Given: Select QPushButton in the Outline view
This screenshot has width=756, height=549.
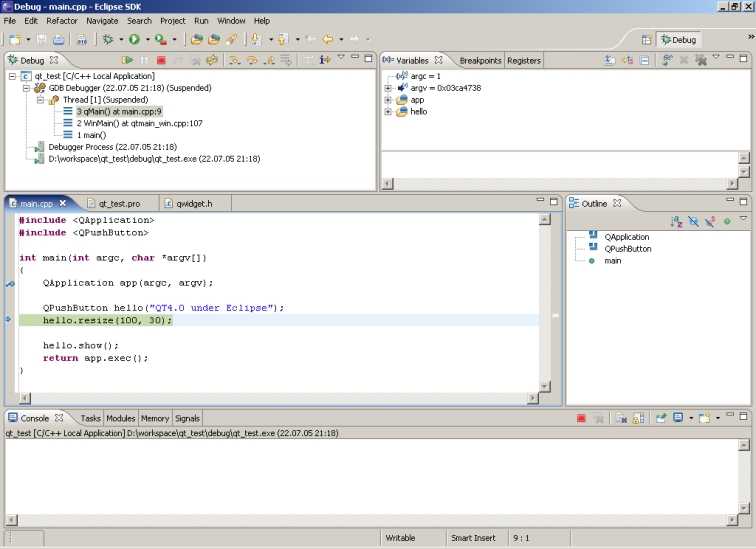Looking at the screenshot, I should click(x=627, y=249).
